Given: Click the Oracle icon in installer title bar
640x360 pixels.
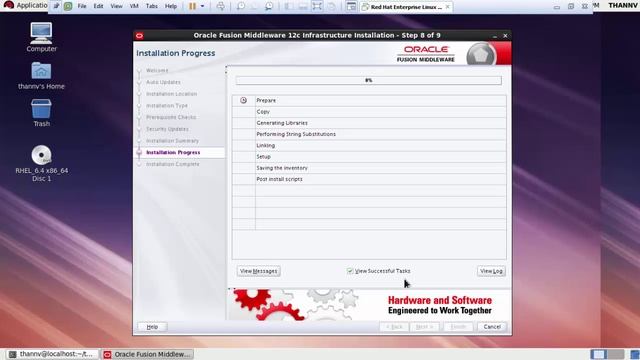Looking at the screenshot, I should pyautogui.click(x=139, y=36).
